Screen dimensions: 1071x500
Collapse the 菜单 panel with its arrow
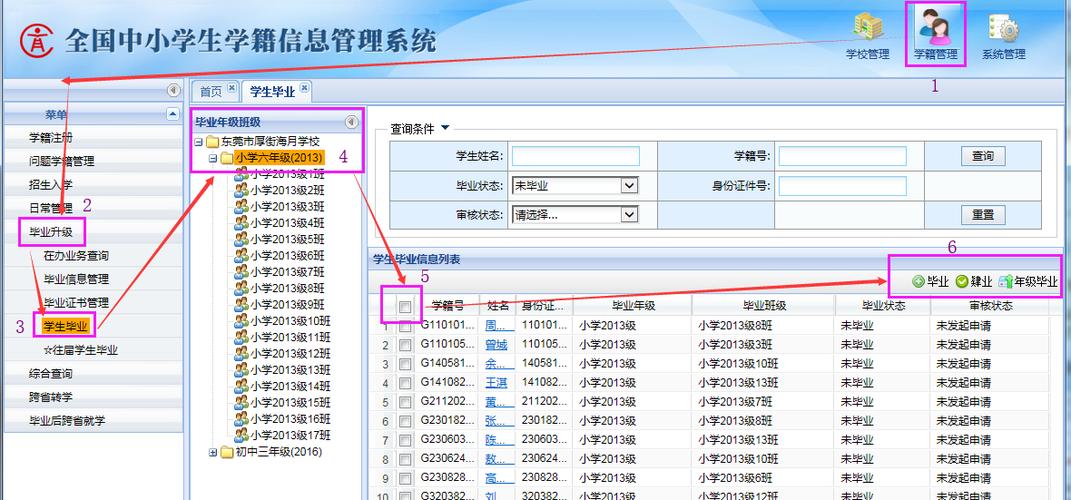tap(173, 114)
